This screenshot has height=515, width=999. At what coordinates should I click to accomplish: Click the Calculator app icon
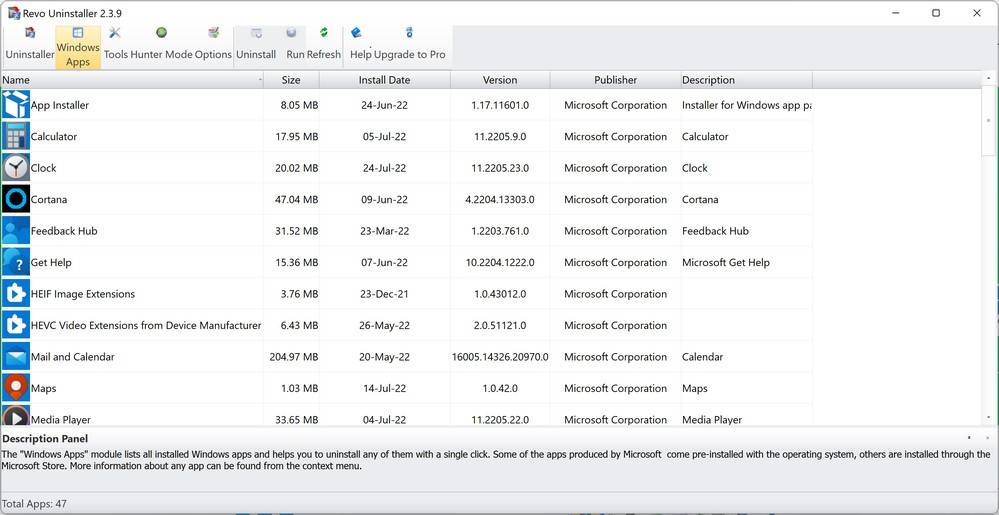[x=15, y=136]
